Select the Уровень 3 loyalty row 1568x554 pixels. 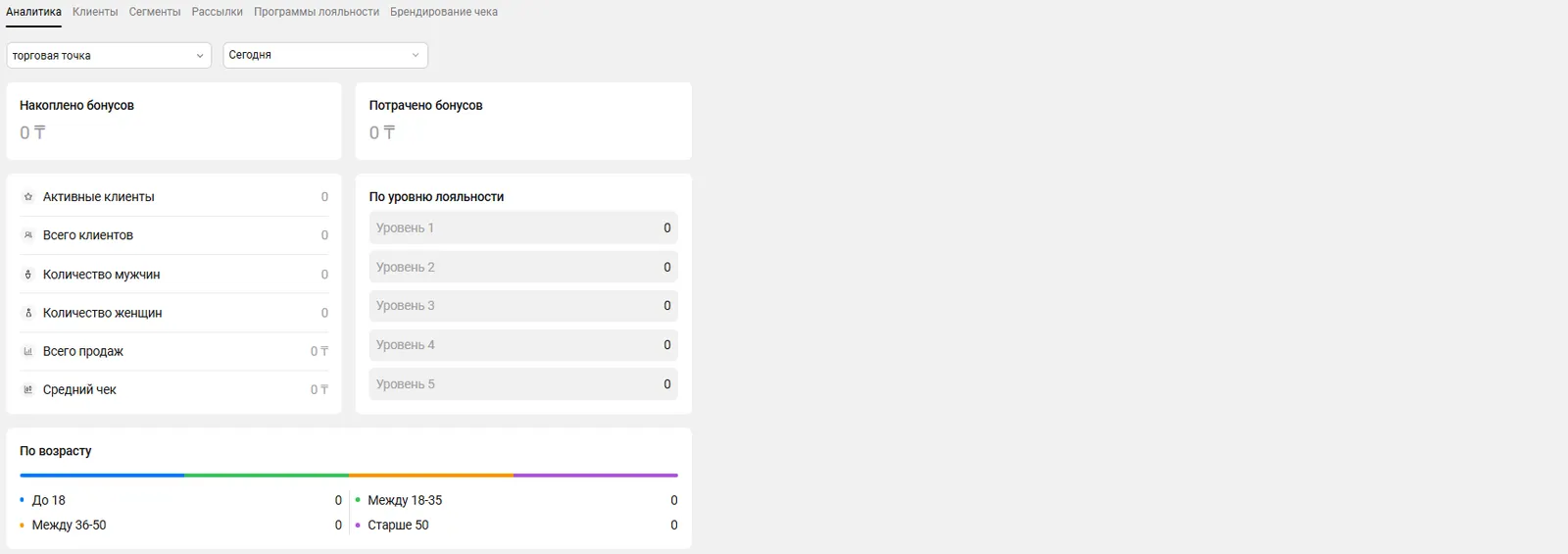[523, 306]
